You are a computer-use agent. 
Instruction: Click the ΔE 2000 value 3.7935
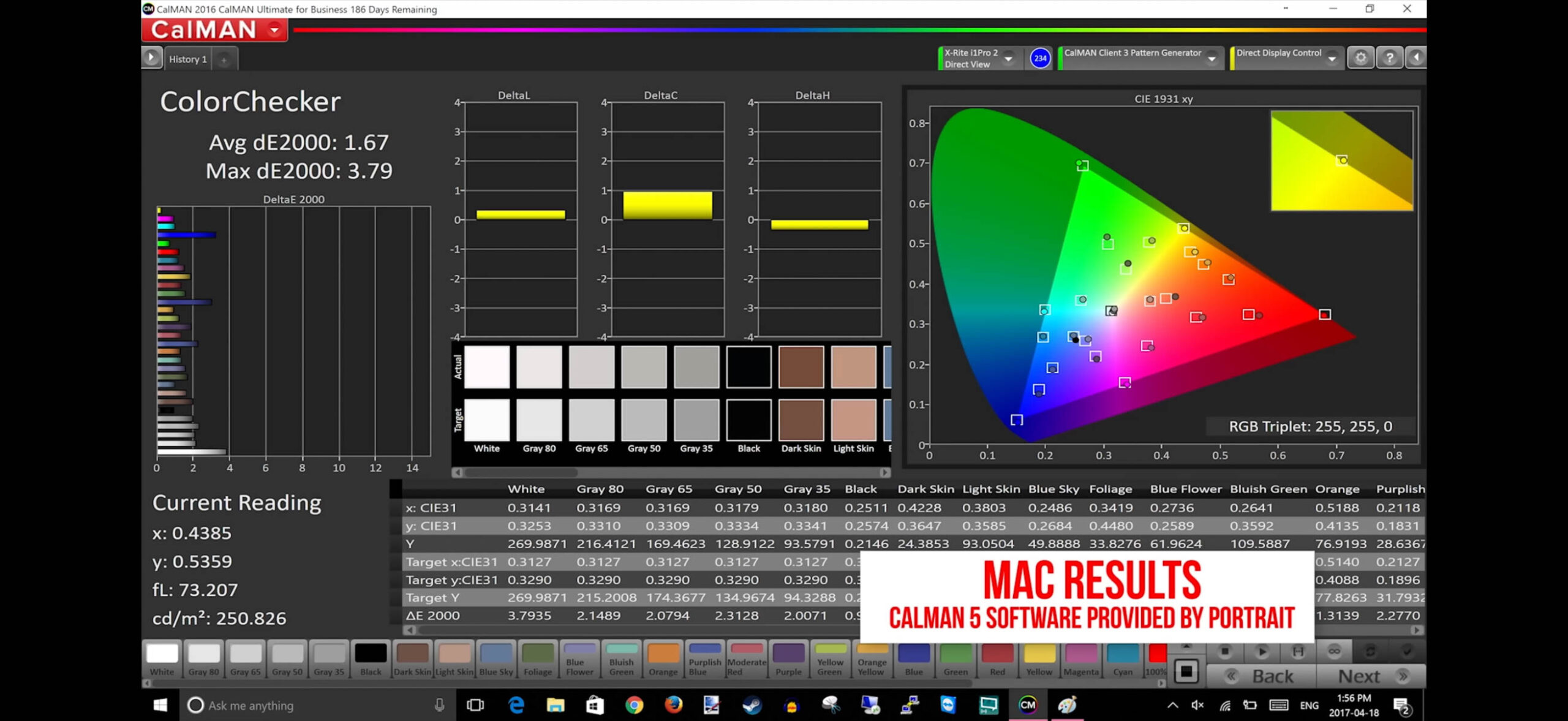529,615
